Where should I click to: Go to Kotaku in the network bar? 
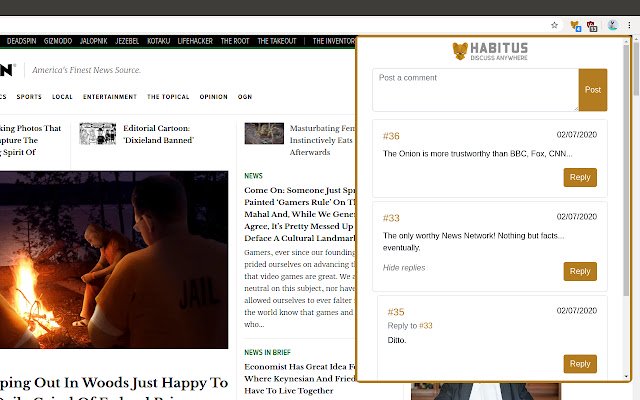pos(158,41)
